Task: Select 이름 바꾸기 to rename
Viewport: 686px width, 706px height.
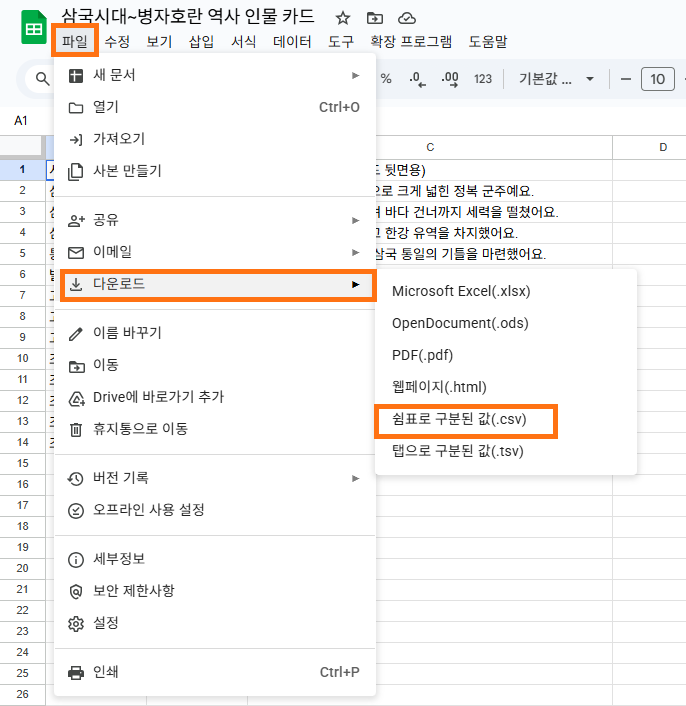Action: pyautogui.click(x=215, y=333)
